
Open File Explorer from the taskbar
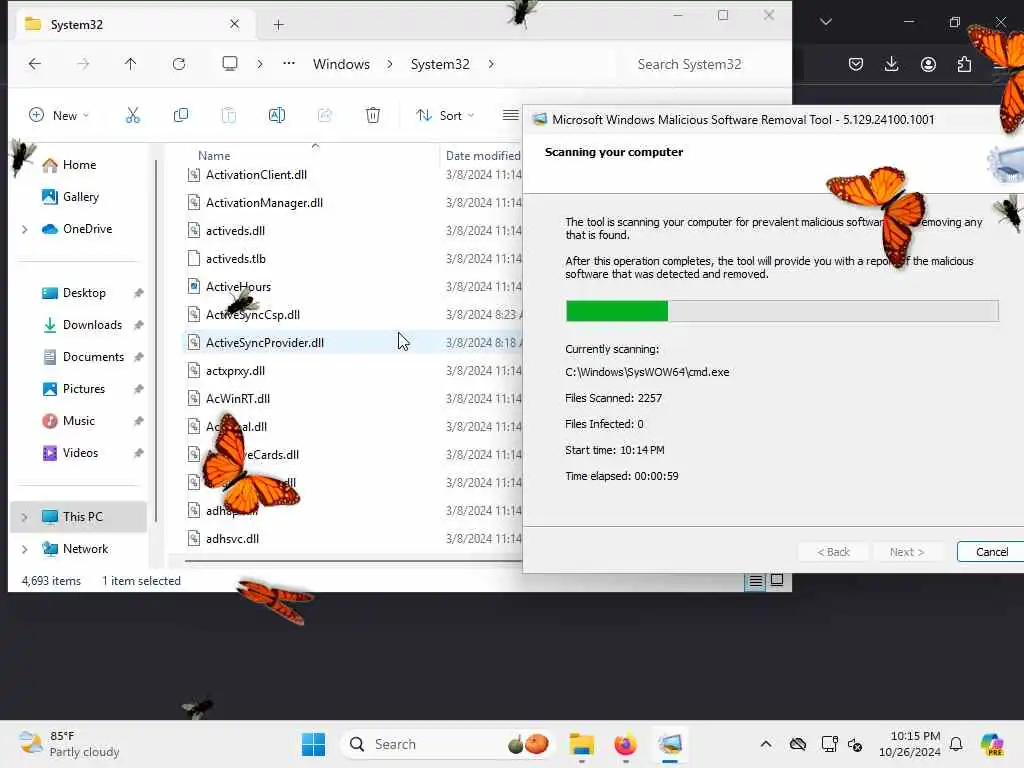(581, 744)
